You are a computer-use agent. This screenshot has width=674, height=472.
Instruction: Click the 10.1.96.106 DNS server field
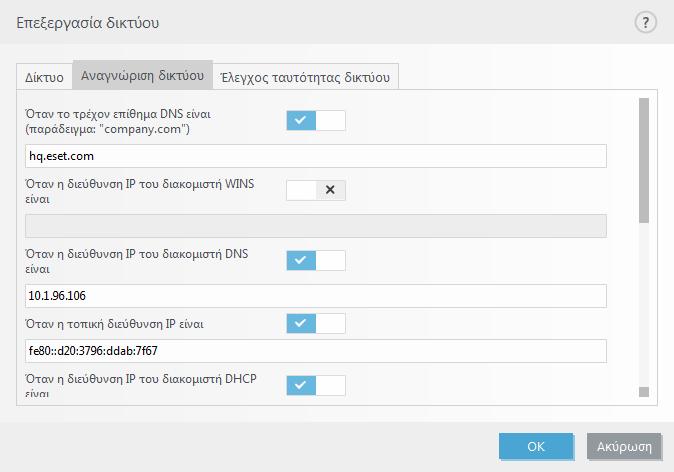[316, 296]
